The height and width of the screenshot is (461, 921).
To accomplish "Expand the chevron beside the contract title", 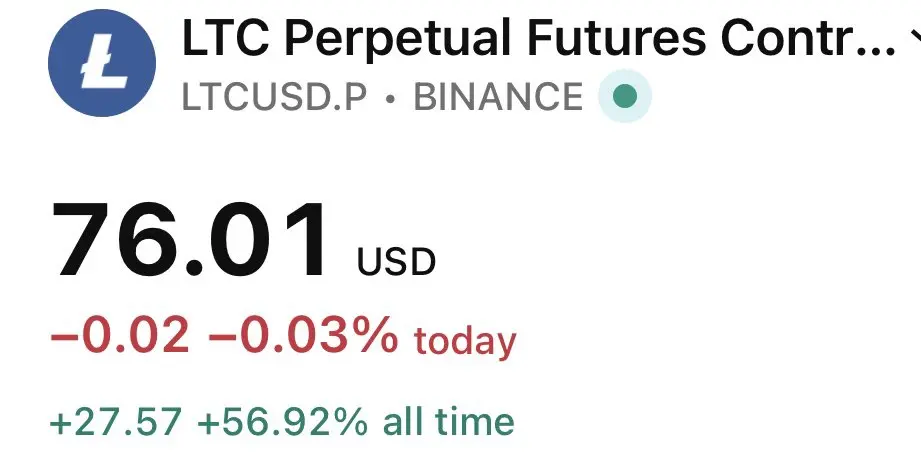I will 914,40.
